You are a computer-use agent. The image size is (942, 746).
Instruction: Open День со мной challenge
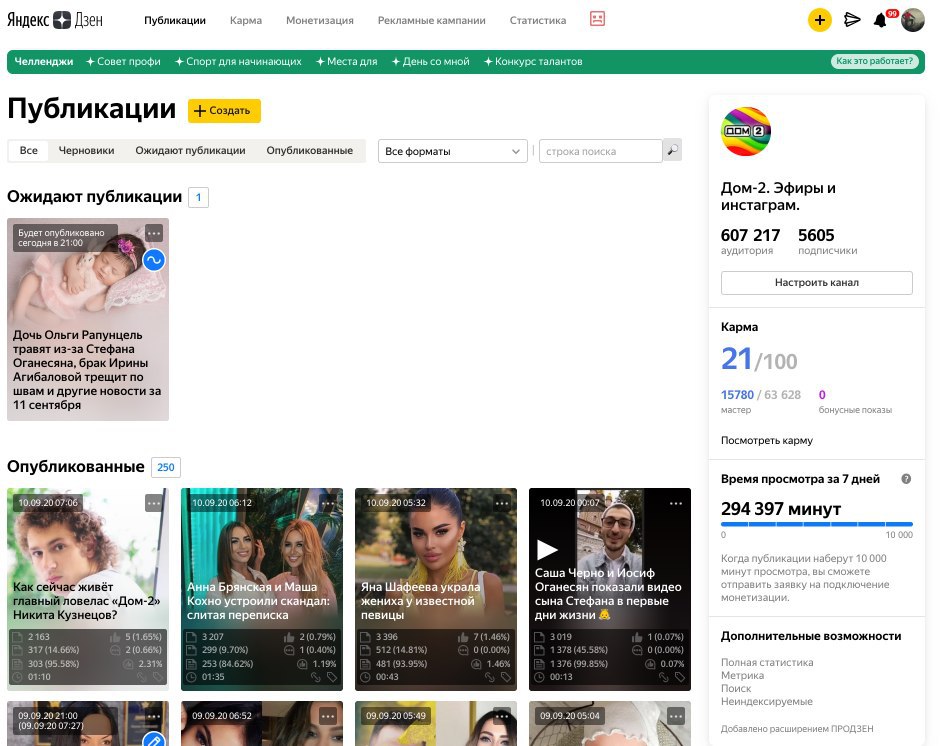pyautogui.click(x=430, y=61)
